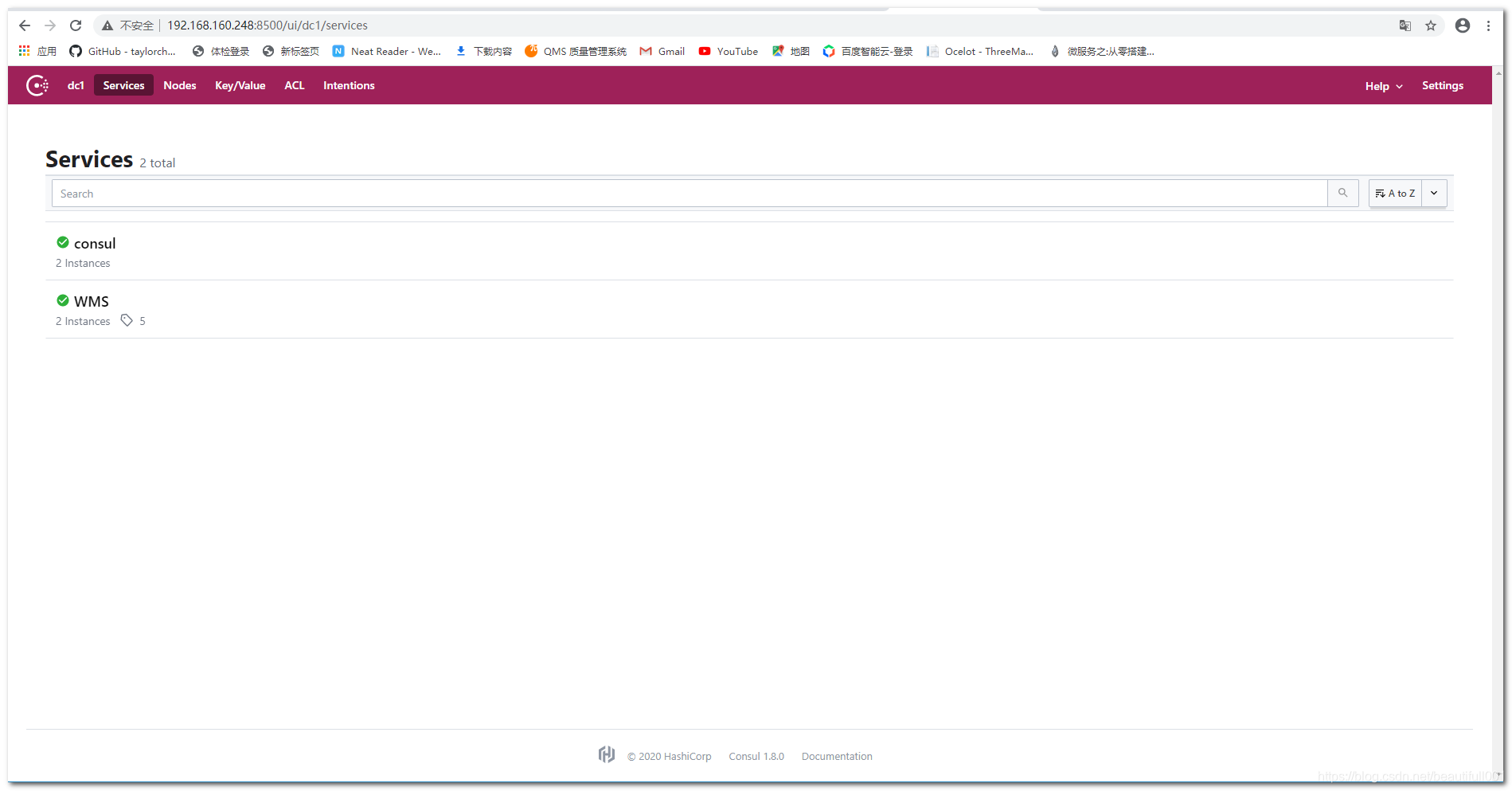Open the Chrome profile avatar
1512x791 pixels.
[x=1463, y=25]
